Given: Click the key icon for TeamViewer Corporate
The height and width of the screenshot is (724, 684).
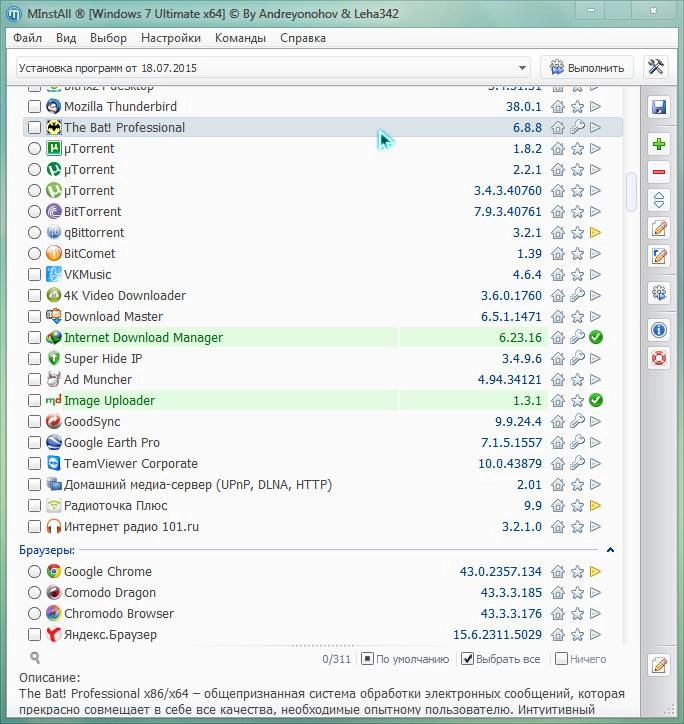Looking at the screenshot, I should (577, 464).
